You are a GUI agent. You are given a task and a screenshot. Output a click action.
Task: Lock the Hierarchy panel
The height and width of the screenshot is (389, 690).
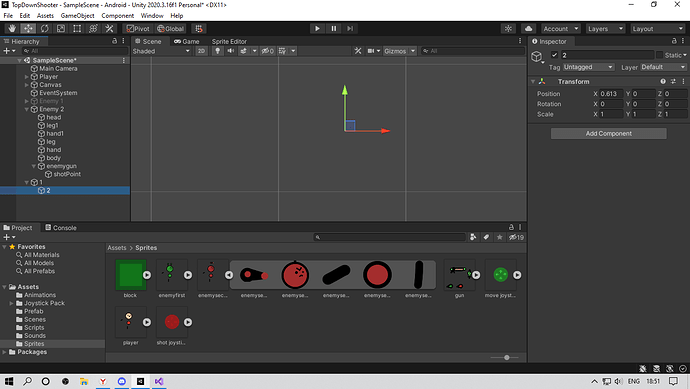tap(114, 41)
